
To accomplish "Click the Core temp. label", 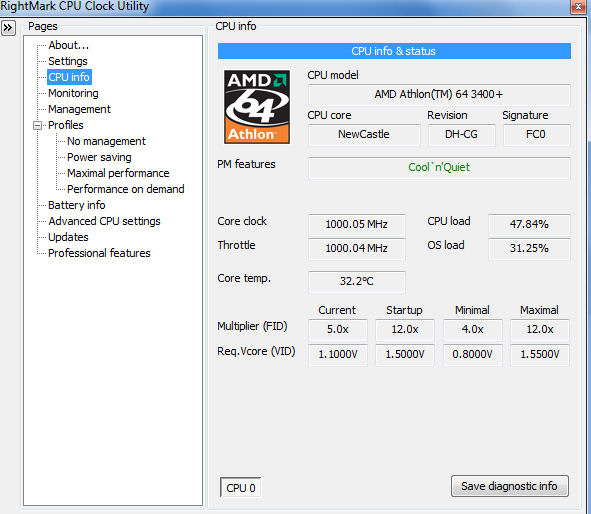I will [244, 278].
